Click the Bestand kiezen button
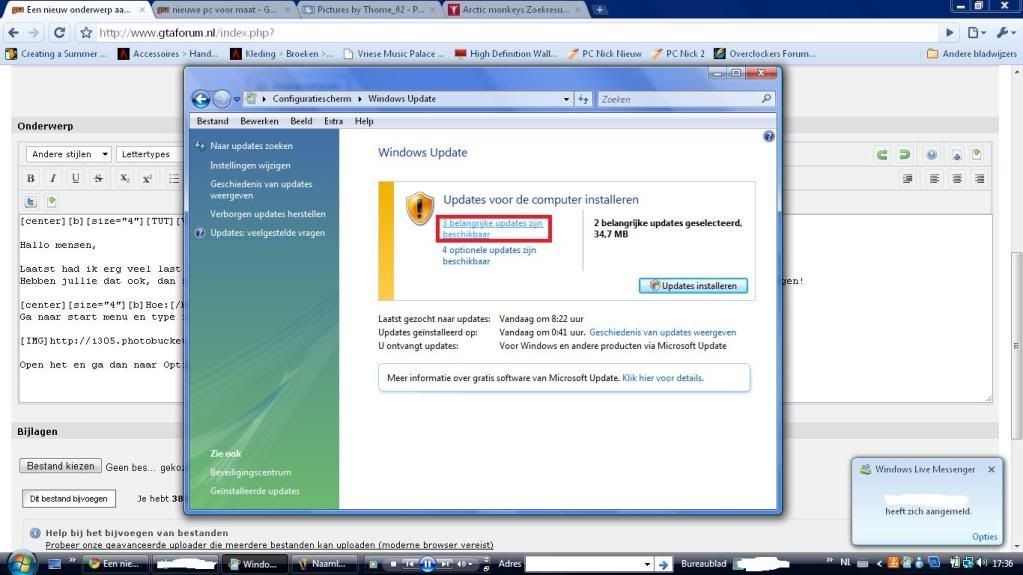 tap(61, 466)
